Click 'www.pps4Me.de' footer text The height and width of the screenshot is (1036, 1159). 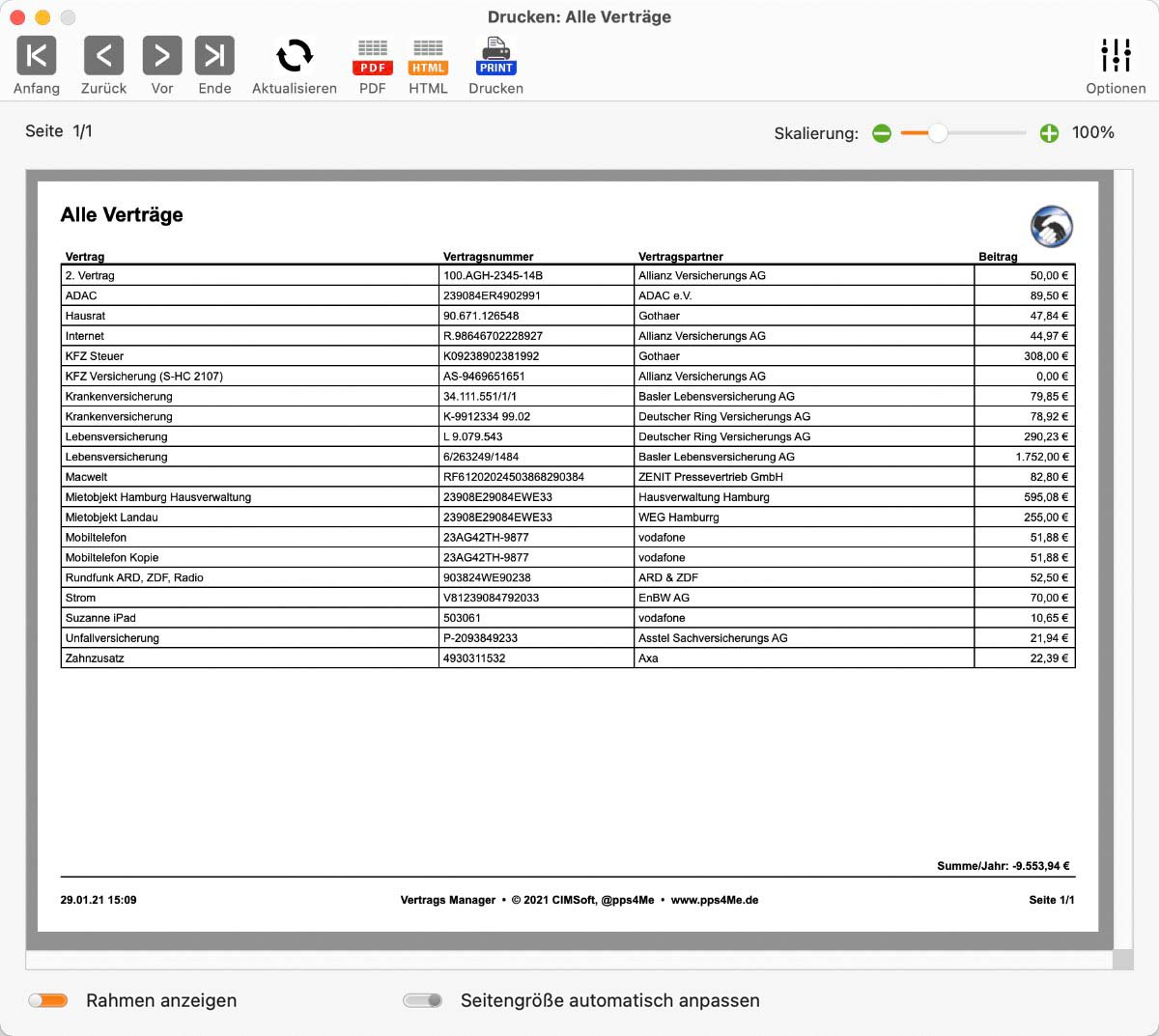[x=715, y=900]
